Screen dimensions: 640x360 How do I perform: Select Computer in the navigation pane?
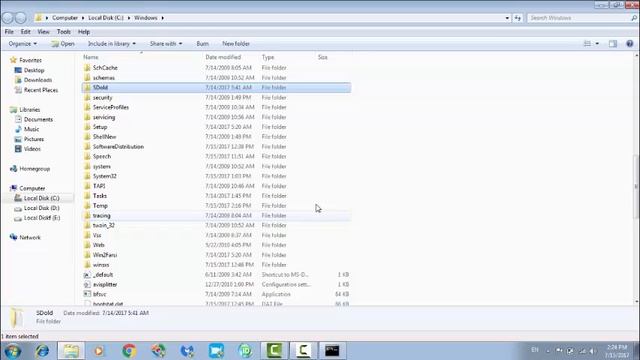[x=28, y=188]
